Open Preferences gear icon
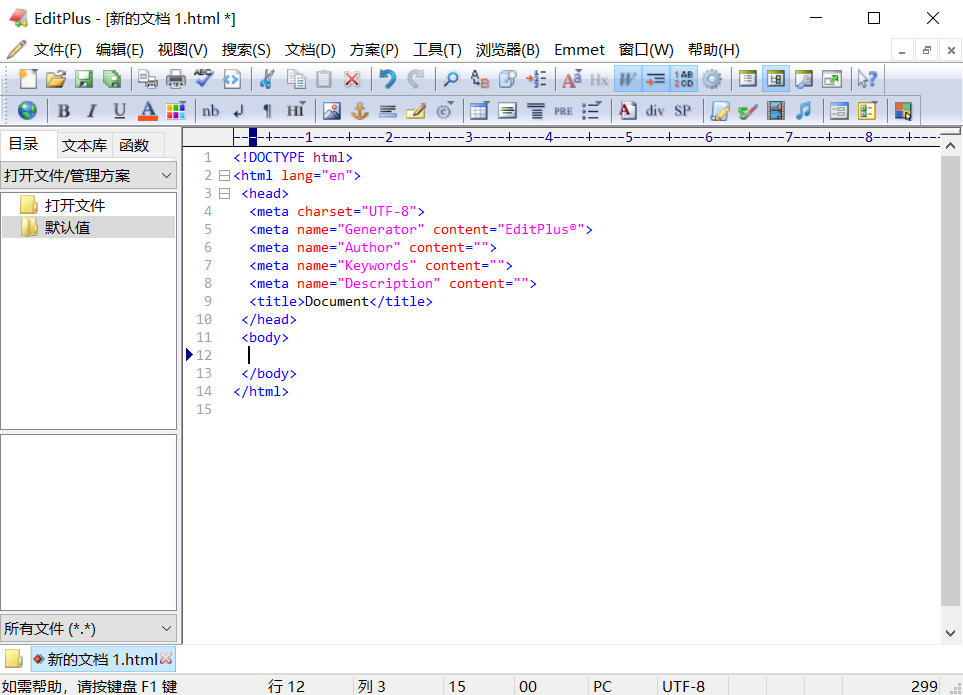 pos(712,79)
